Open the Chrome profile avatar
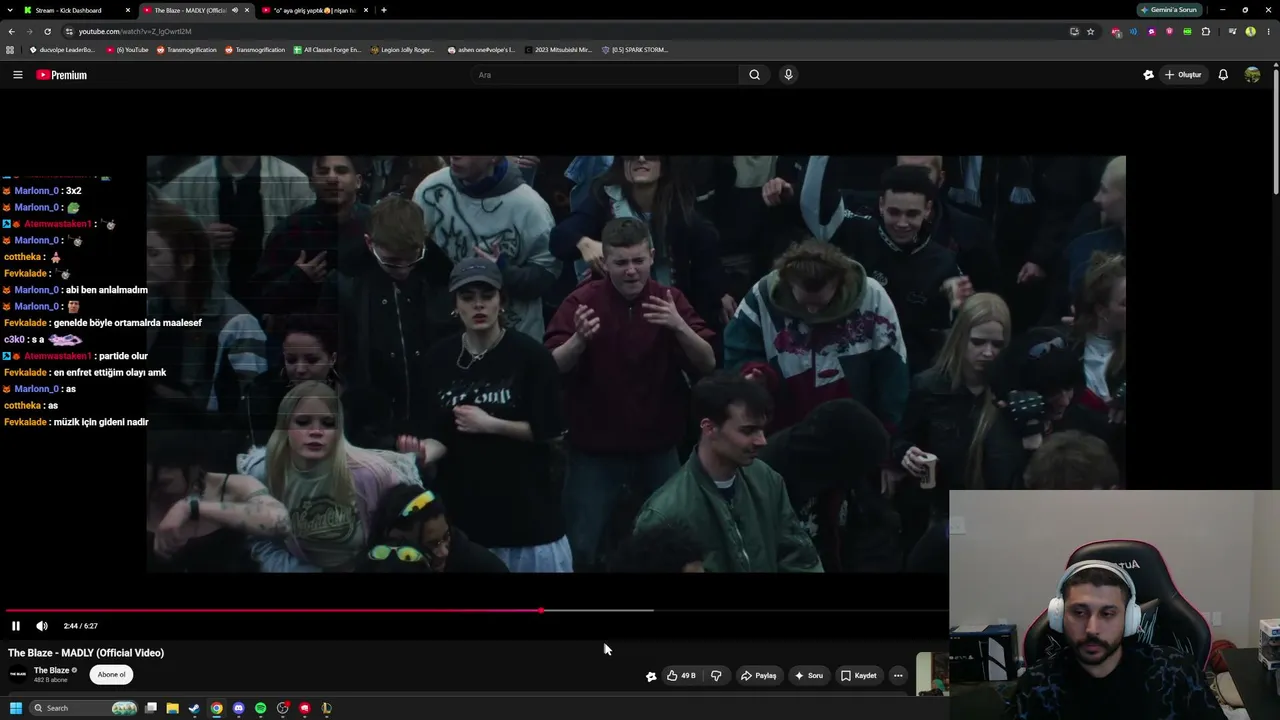1280x720 pixels. tap(1250, 31)
